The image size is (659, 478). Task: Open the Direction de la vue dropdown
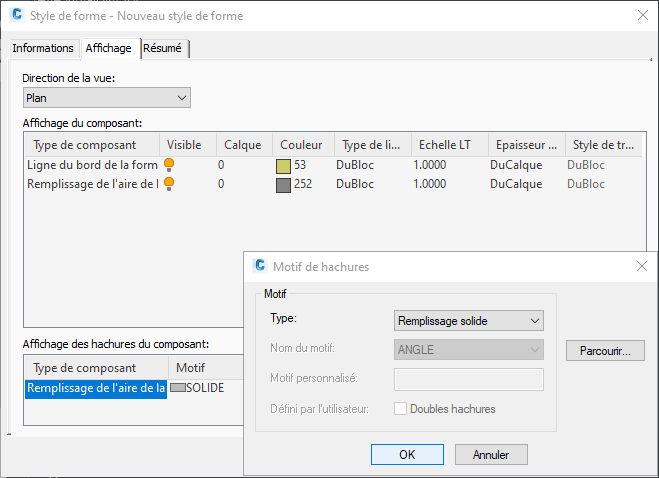tap(107, 98)
